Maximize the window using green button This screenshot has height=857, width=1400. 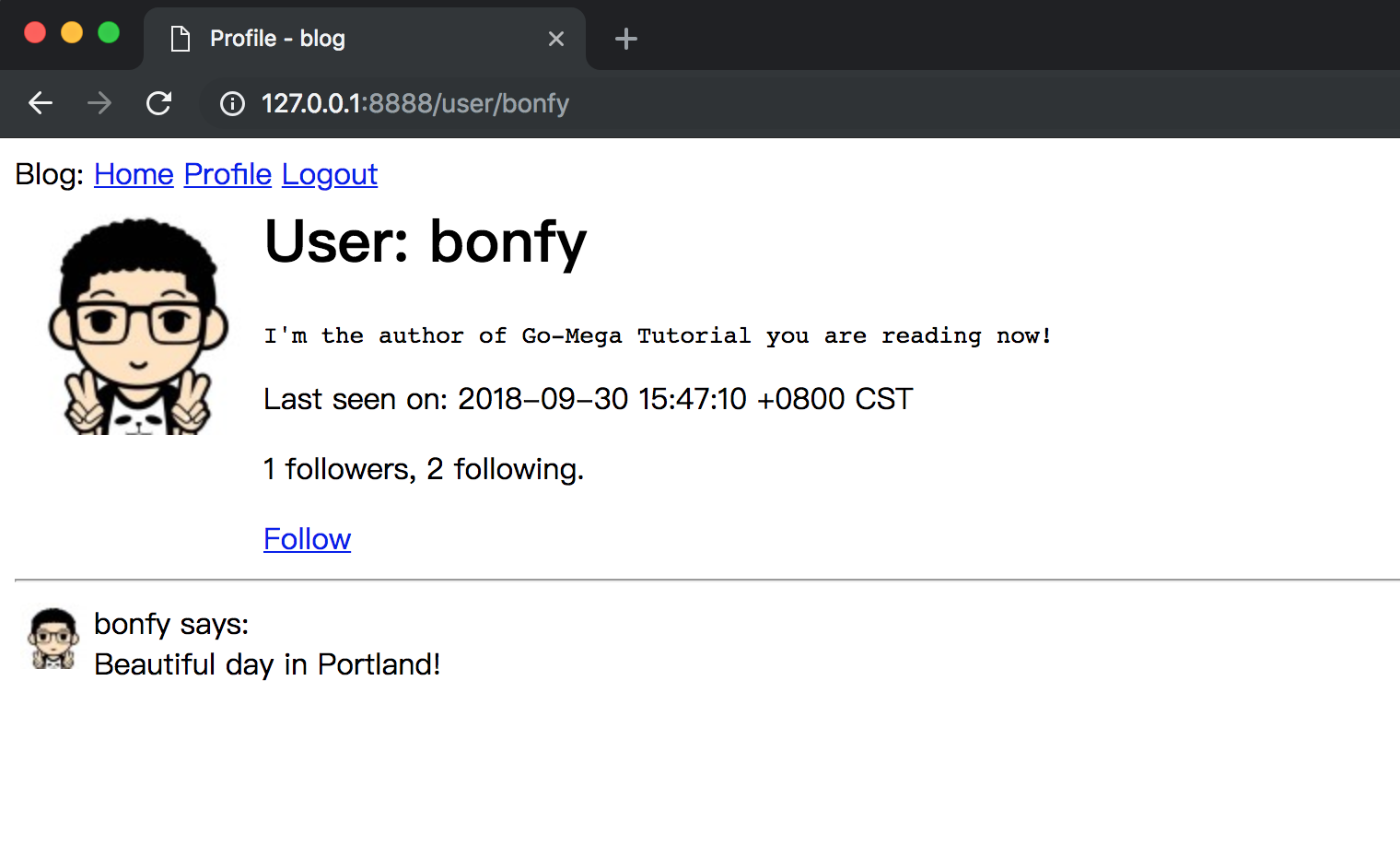pyautogui.click(x=109, y=33)
